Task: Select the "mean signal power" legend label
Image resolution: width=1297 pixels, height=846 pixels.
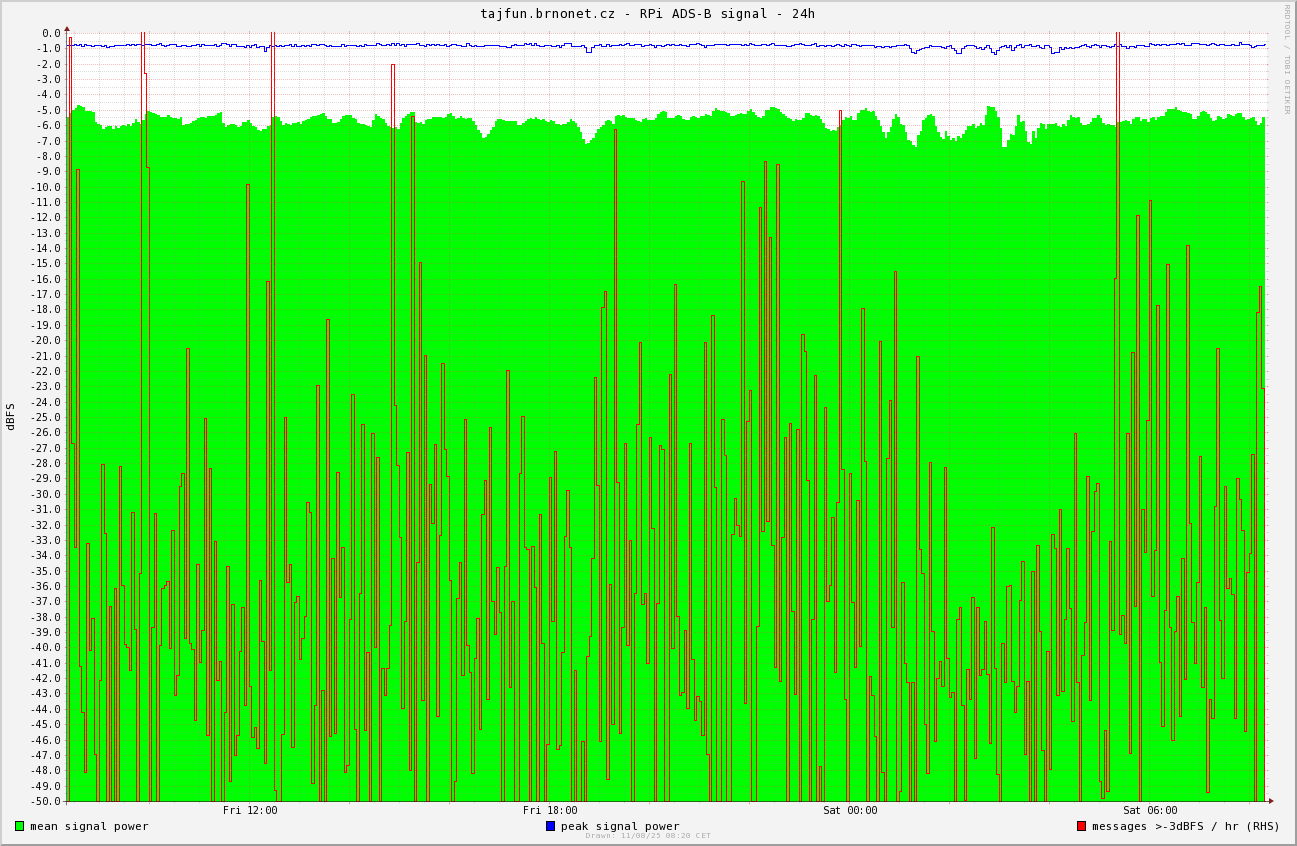Action: click(89, 826)
